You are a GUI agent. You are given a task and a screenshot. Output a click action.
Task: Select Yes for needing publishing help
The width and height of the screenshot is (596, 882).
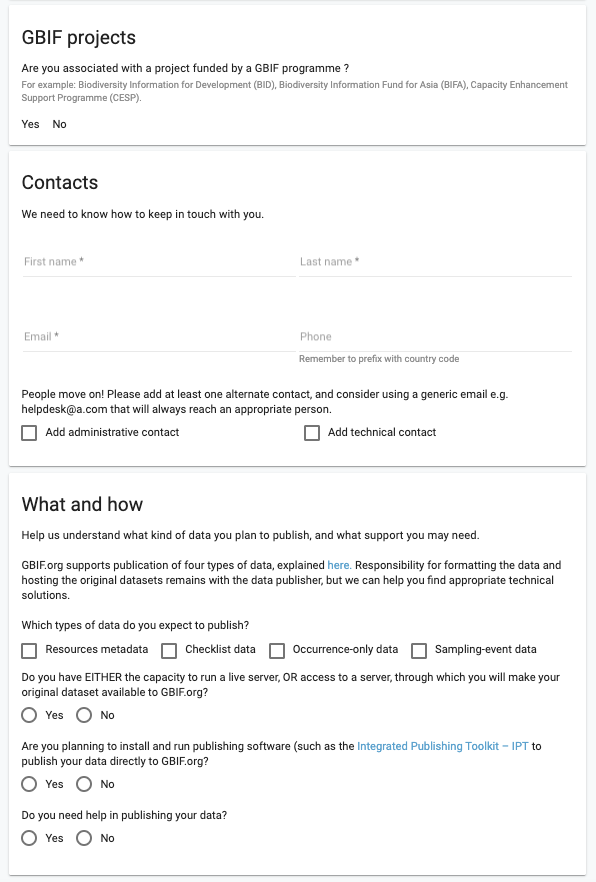click(29, 838)
